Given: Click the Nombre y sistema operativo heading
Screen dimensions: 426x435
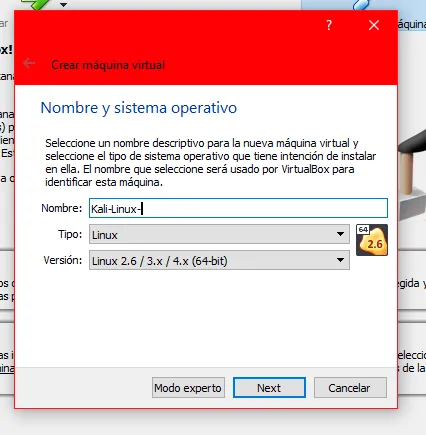Looking at the screenshot, I should pos(139,108).
